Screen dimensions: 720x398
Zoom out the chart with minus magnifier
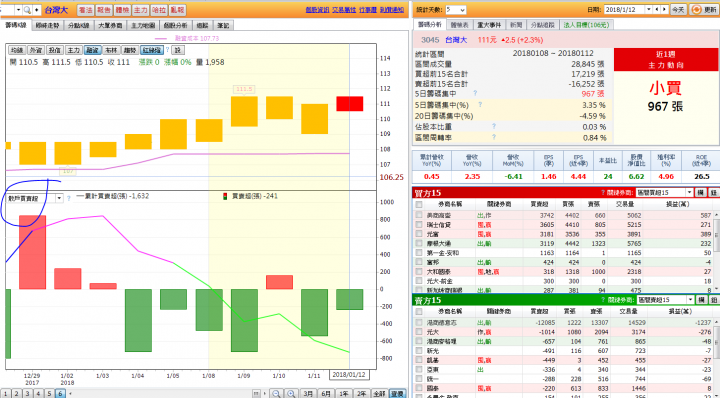click(x=276, y=393)
